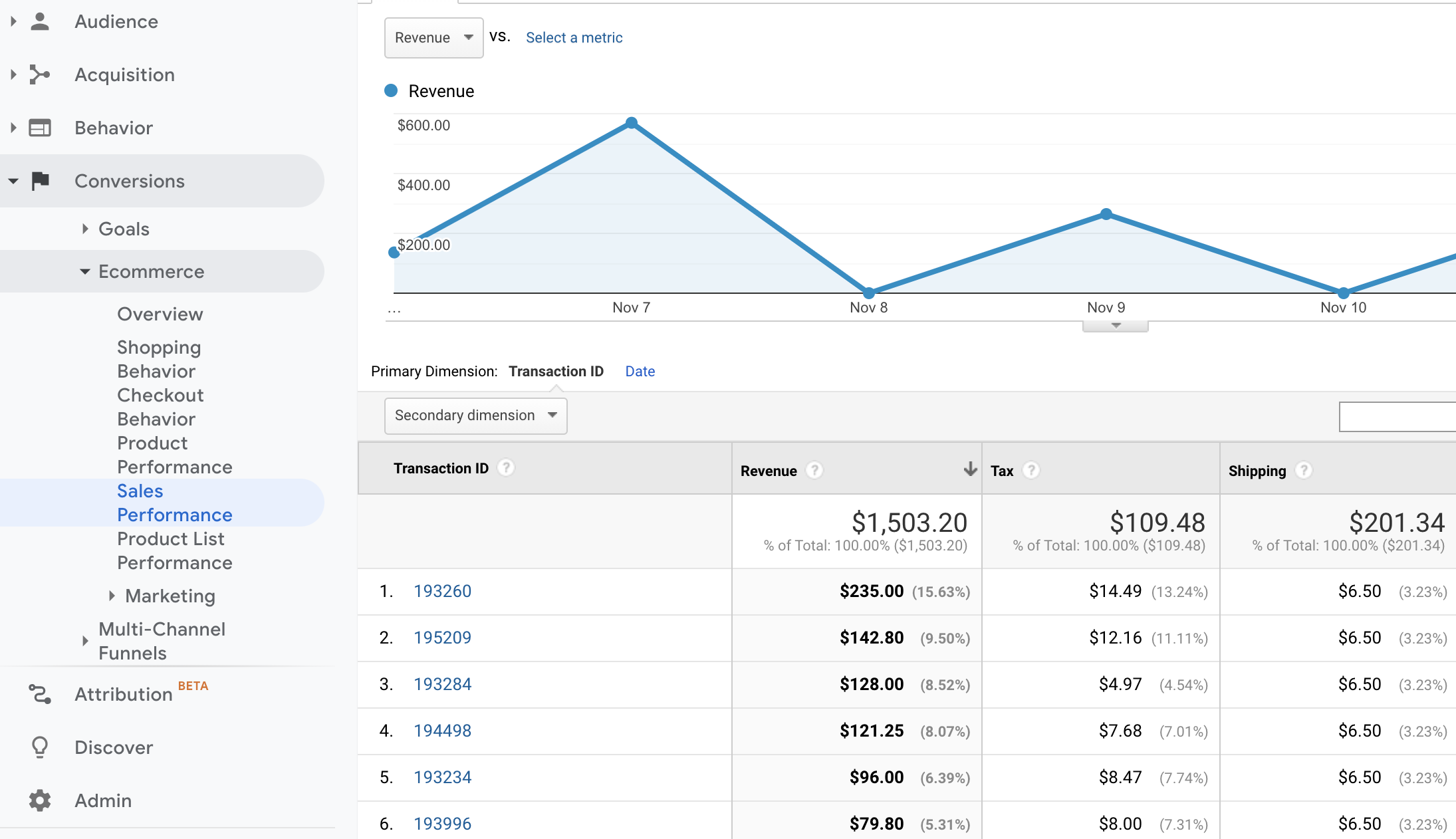The image size is (1456, 839).
Task: Click the Nov 10 chart data point
Action: (x=1344, y=293)
